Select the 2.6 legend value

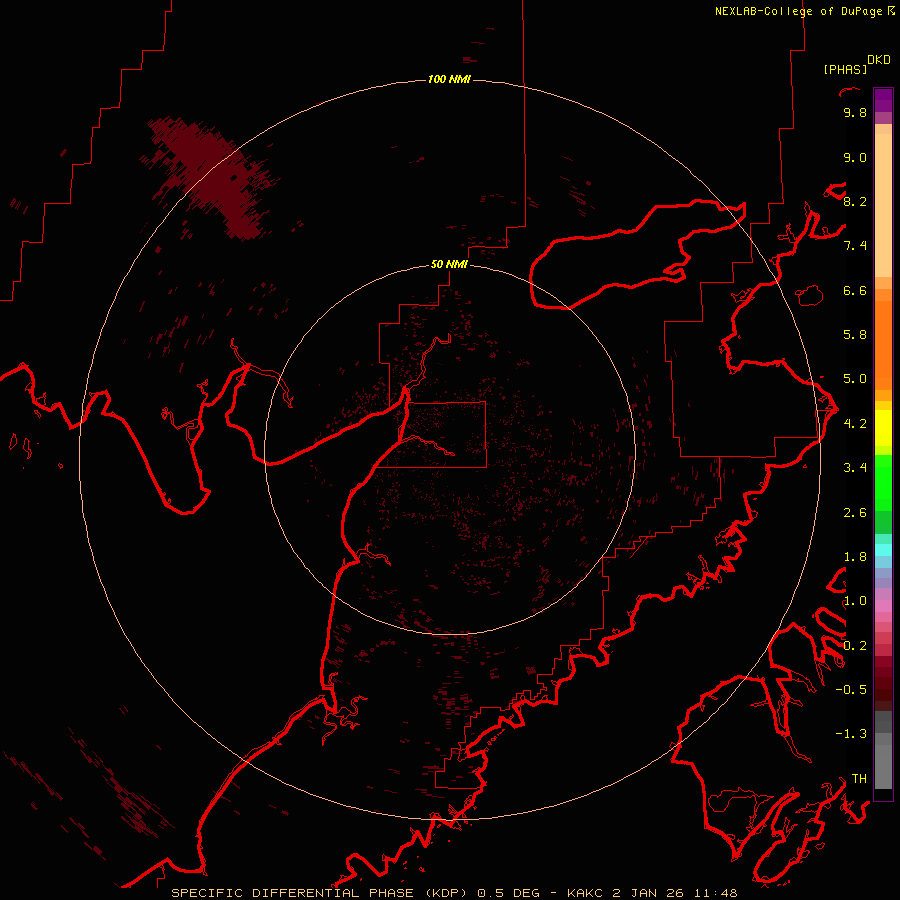tap(855, 513)
